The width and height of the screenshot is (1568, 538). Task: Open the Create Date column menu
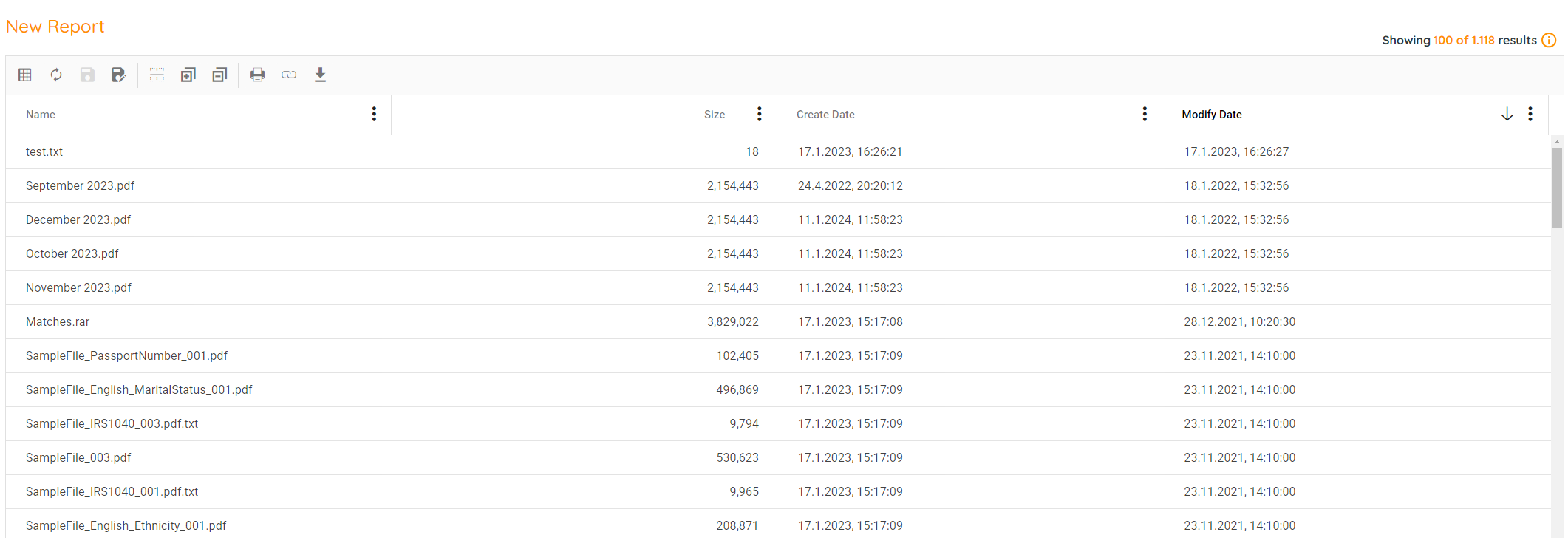point(1145,114)
